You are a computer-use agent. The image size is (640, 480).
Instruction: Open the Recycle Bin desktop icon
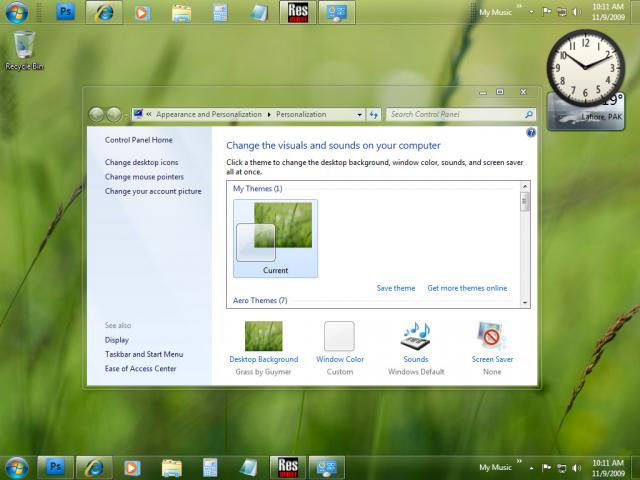[24, 50]
